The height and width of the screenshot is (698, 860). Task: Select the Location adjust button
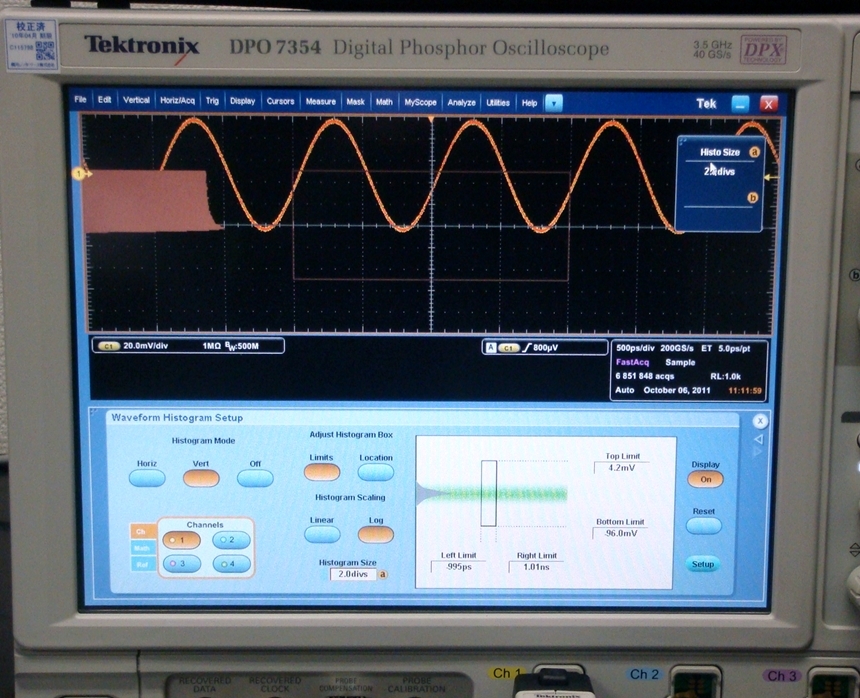coord(376,472)
